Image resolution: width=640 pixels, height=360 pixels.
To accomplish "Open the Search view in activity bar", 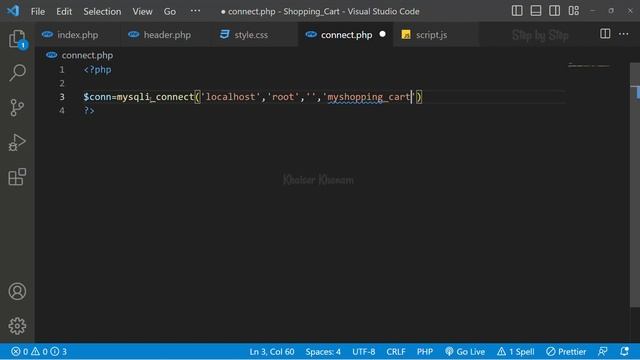I will click(17, 73).
